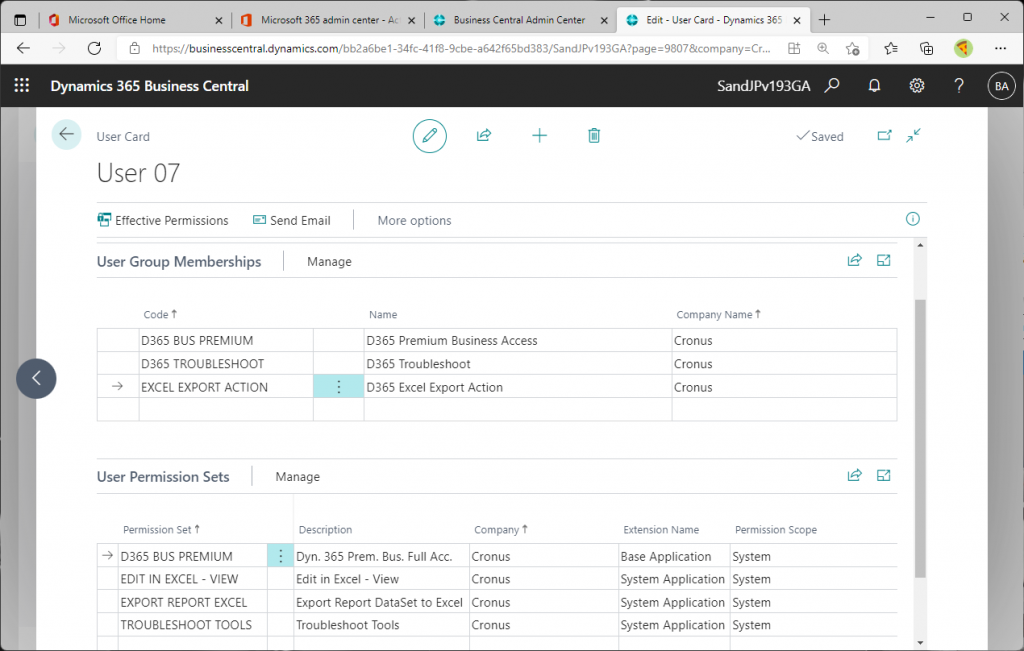Add this page to browser favorites
Screen dimensions: 1024x651
(x=852, y=48)
